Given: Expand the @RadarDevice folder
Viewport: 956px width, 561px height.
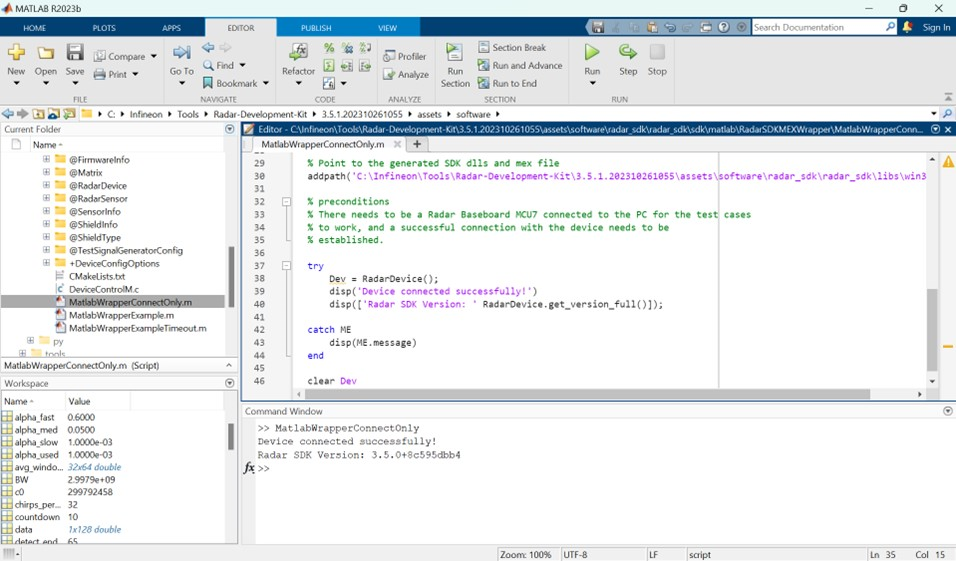Looking at the screenshot, I should point(46,185).
